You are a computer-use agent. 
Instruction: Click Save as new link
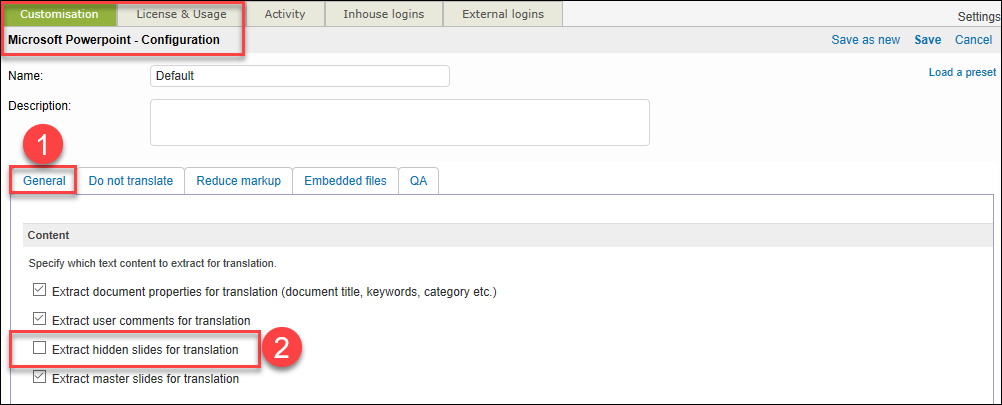tap(866, 40)
